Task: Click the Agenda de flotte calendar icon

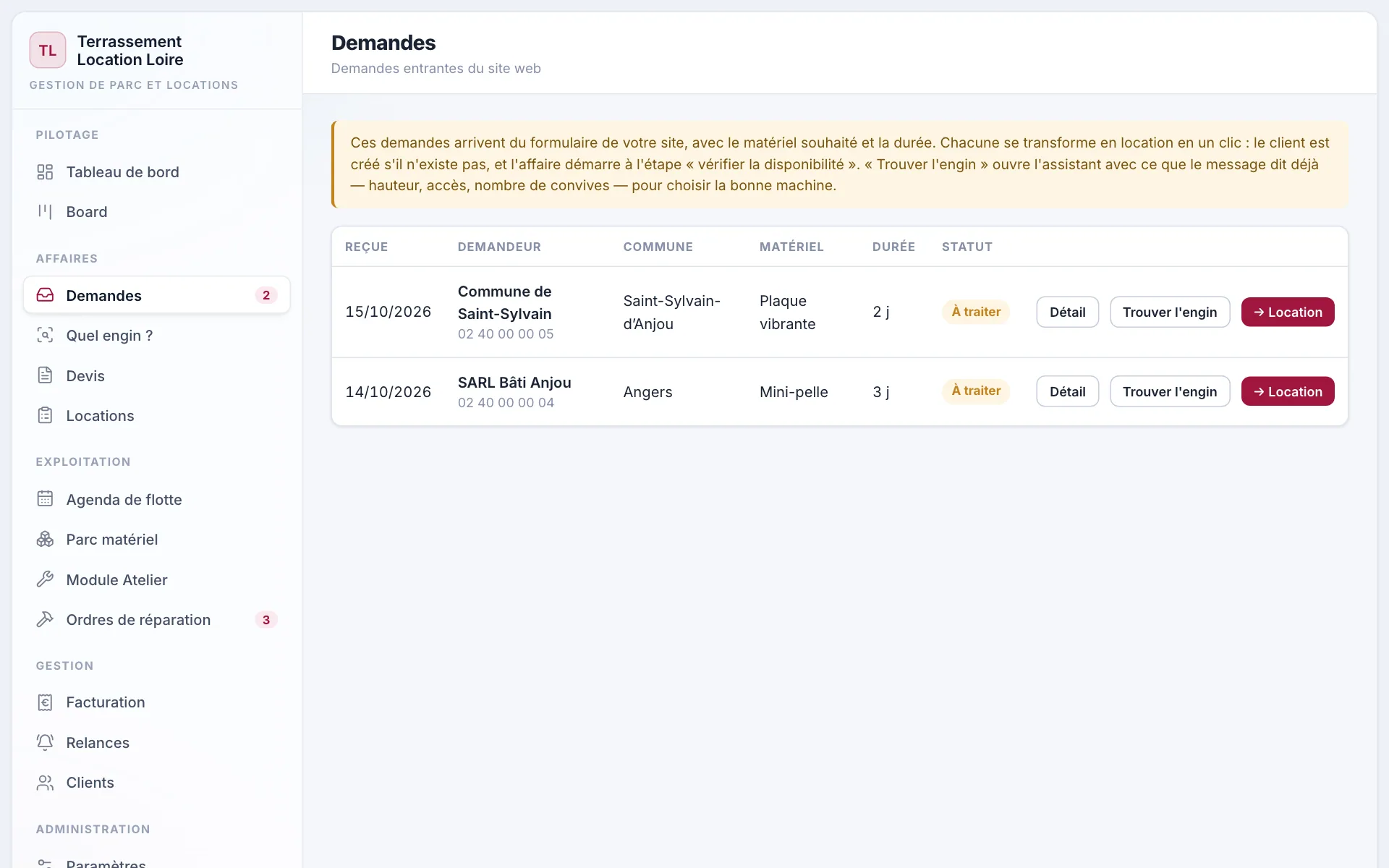Action: pyautogui.click(x=45, y=499)
